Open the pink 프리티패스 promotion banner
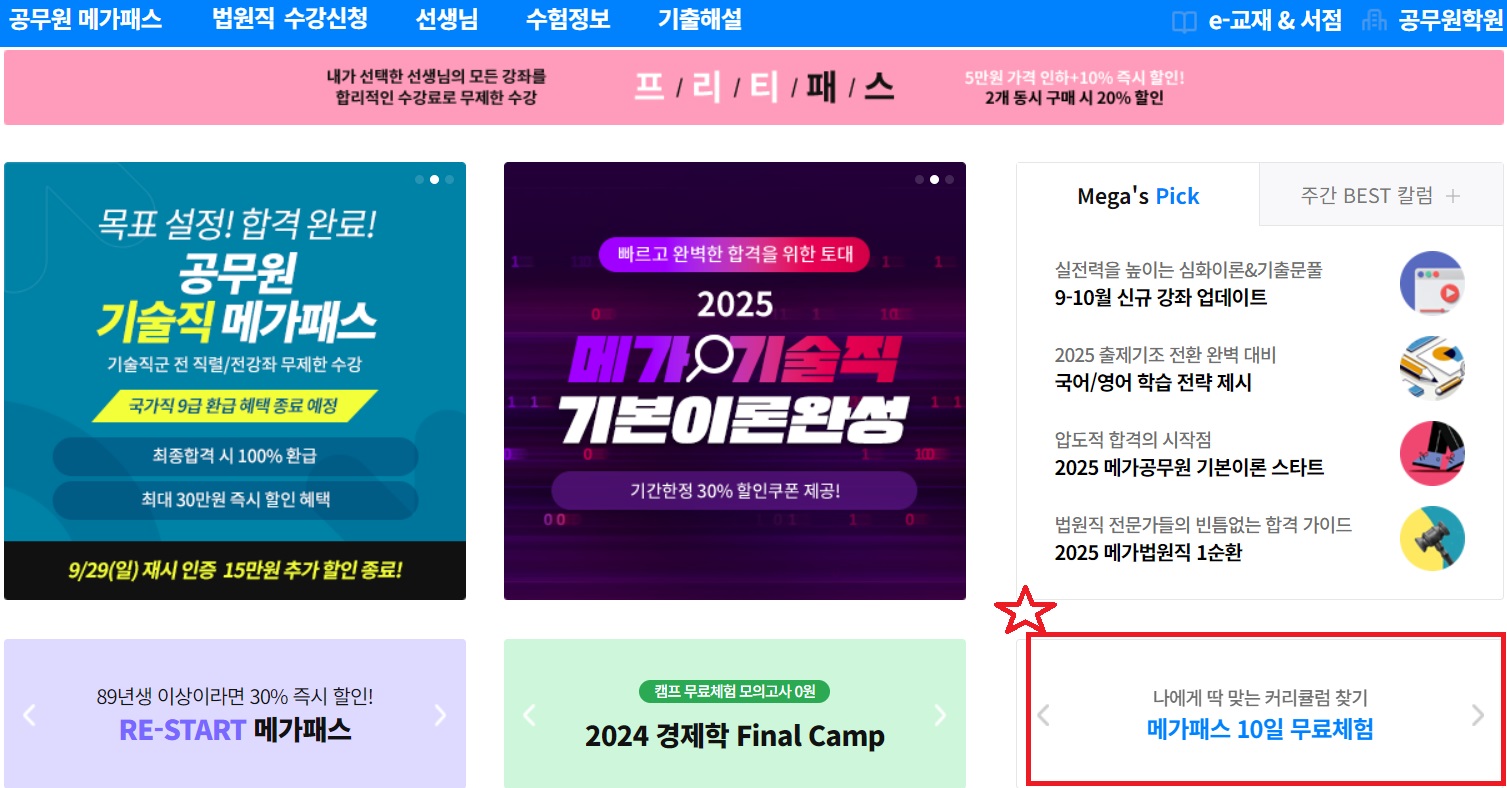The image size is (1507, 788). pyautogui.click(x=753, y=88)
